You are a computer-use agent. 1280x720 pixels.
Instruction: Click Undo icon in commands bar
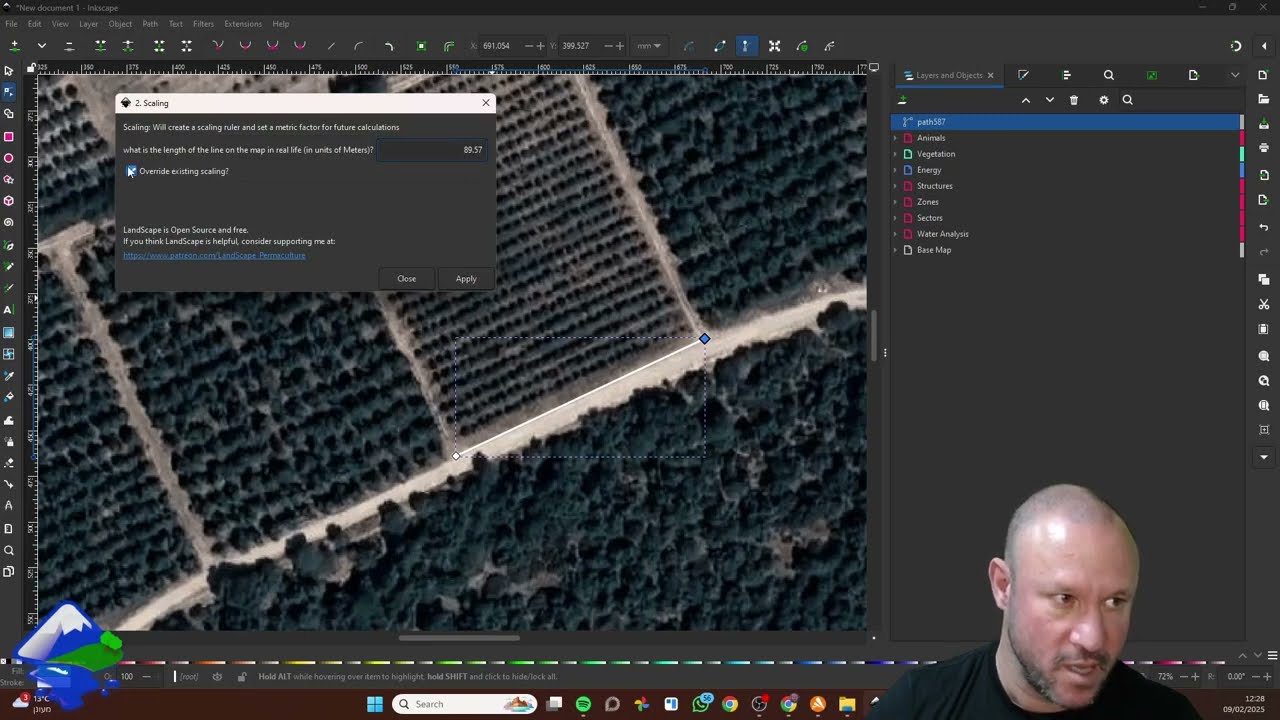(1264, 227)
